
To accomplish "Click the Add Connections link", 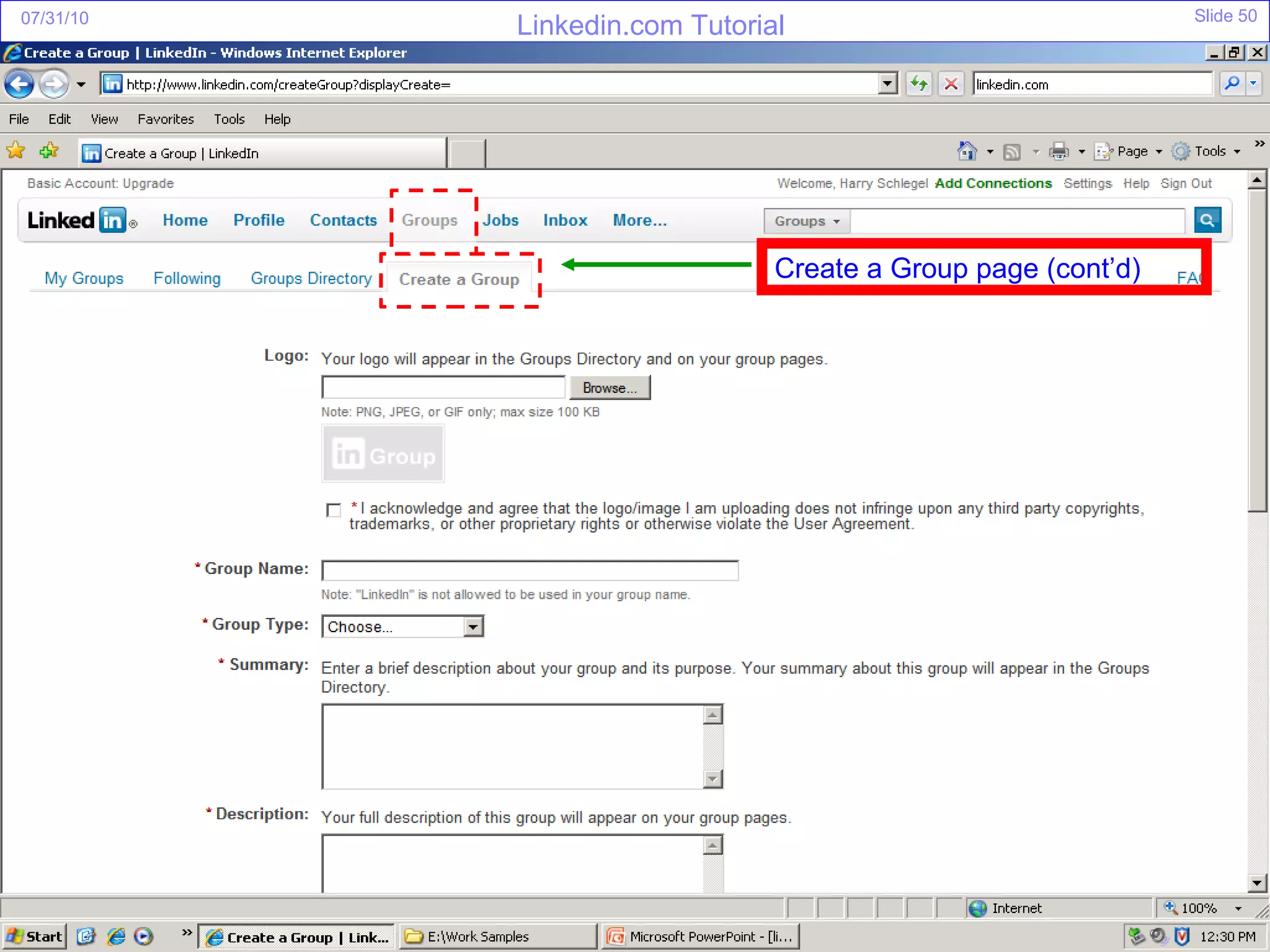I will click(x=993, y=183).
